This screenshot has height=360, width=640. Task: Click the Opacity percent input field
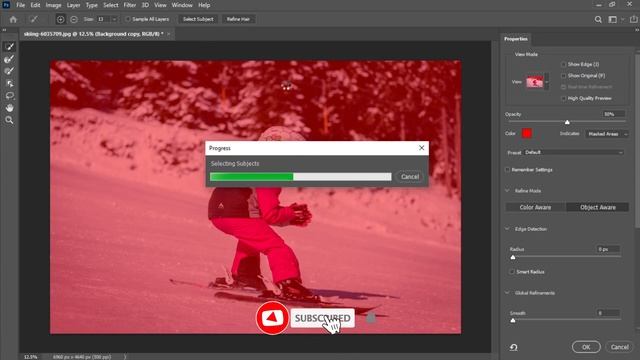tap(614, 114)
